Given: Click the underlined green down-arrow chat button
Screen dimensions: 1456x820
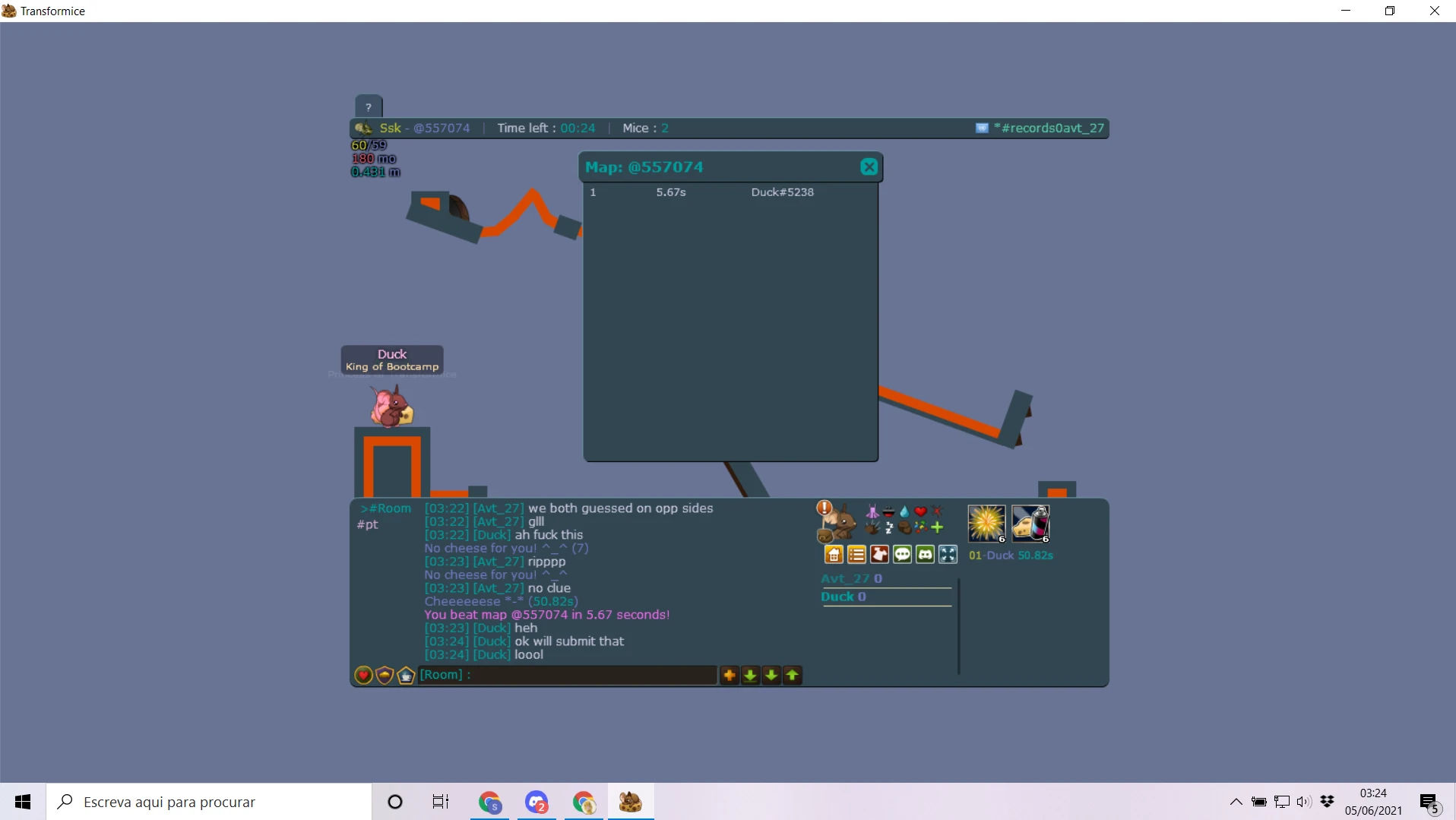Looking at the screenshot, I should click(750, 675).
